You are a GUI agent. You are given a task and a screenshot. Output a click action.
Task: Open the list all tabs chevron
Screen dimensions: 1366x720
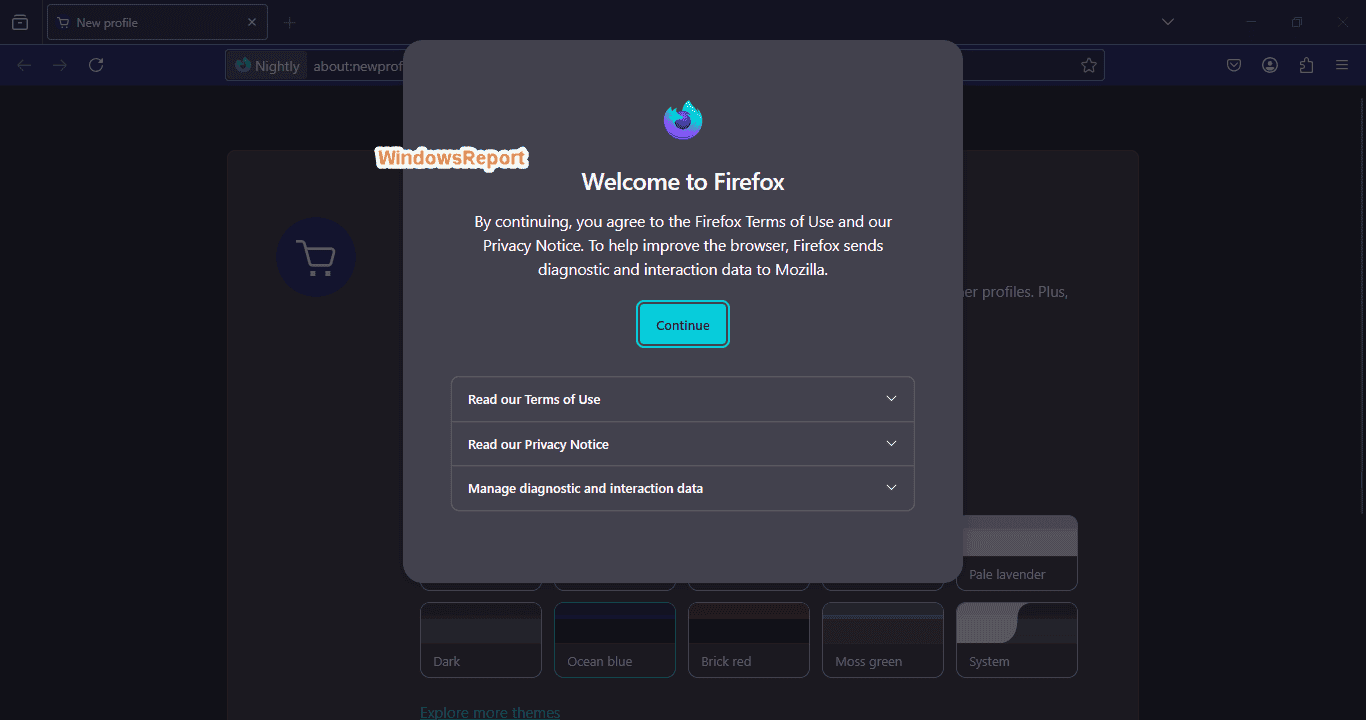pyautogui.click(x=1167, y=22)
